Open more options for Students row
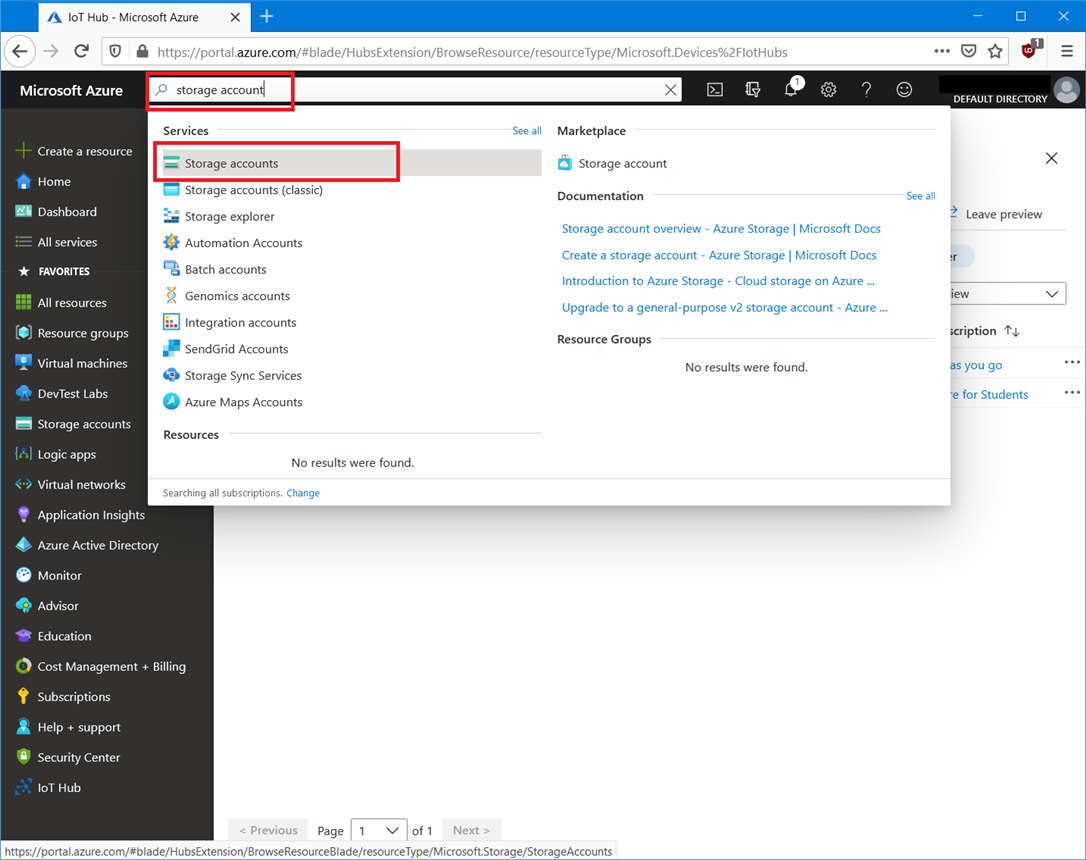 pos(1072,393)
